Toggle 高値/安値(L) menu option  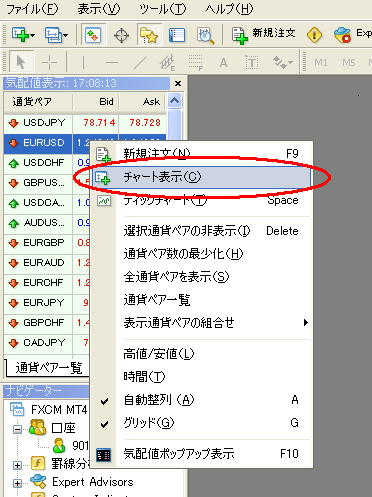(x=203, y=354)
